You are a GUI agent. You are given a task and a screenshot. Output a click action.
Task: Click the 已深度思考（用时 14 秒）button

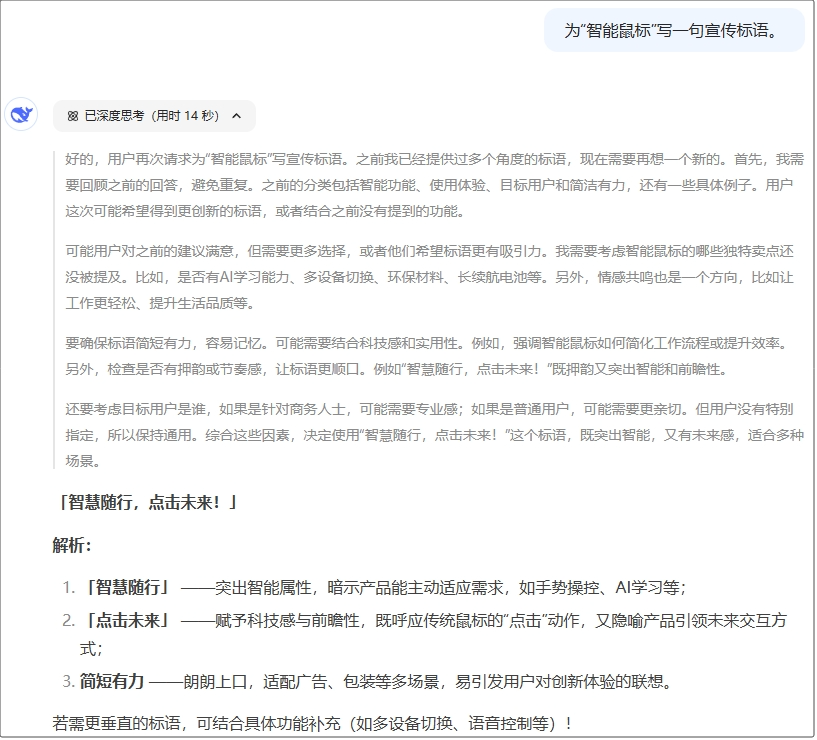(x=154, y=116)
